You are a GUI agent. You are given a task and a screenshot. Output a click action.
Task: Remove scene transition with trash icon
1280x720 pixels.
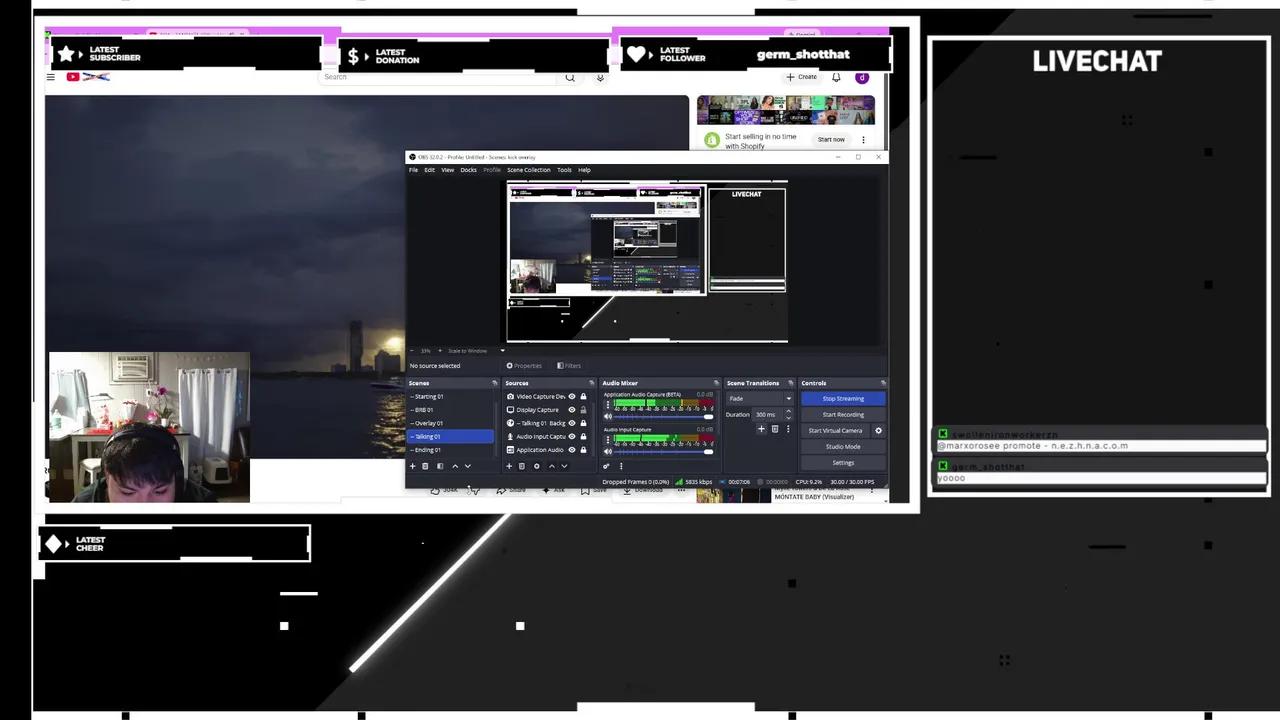[775, 429]
